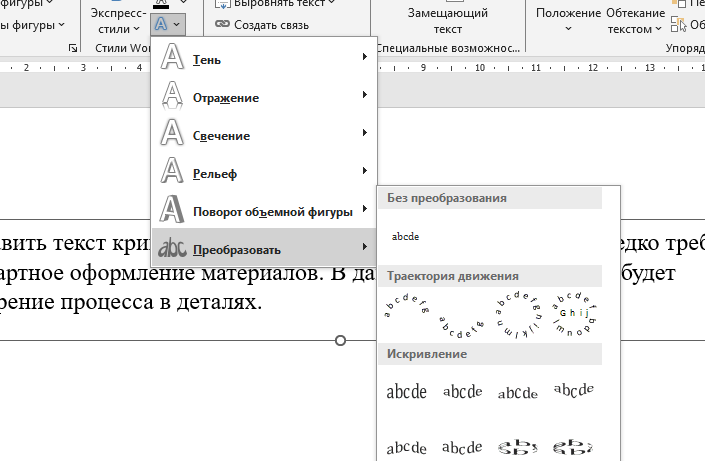Image resolution: width=705 pixels, height=461 pixels.
Task: Click the text box bottom resize handle
Action: pos(340,341)
